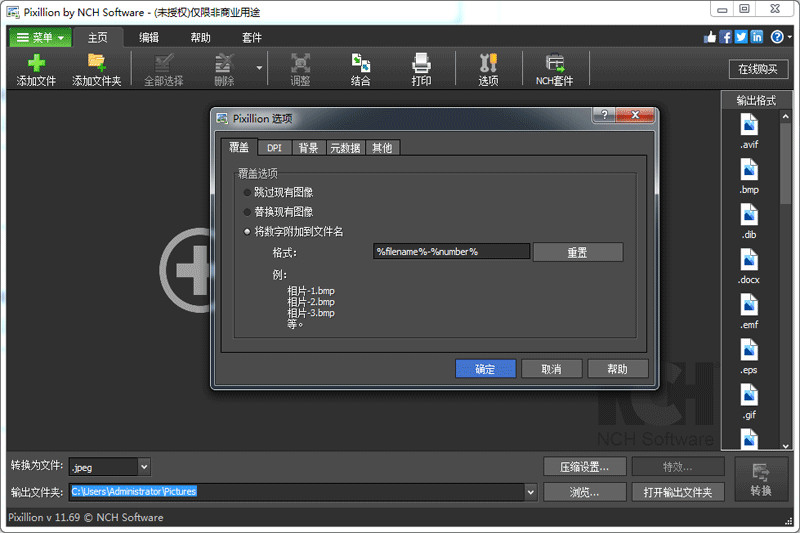Switch to the 元数据 tab
Image resolution: width=800 pixels, height=533 pixels.
pyautogui.click(x=345, y=148)
